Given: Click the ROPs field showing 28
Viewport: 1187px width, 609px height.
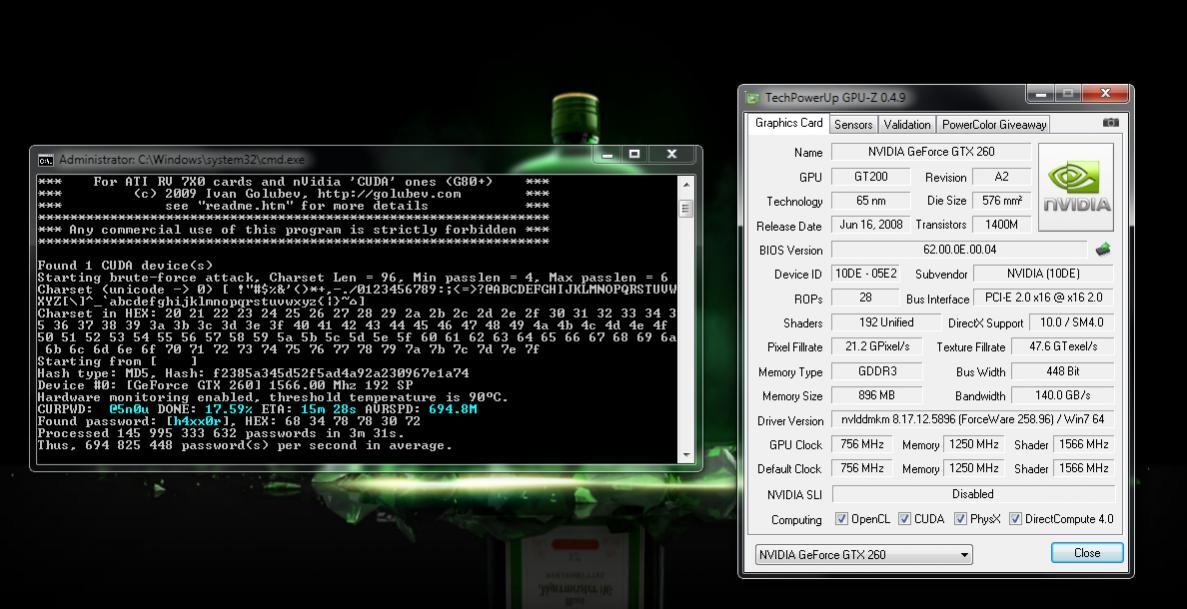Looking at the screenshot, I should [866, 298].
